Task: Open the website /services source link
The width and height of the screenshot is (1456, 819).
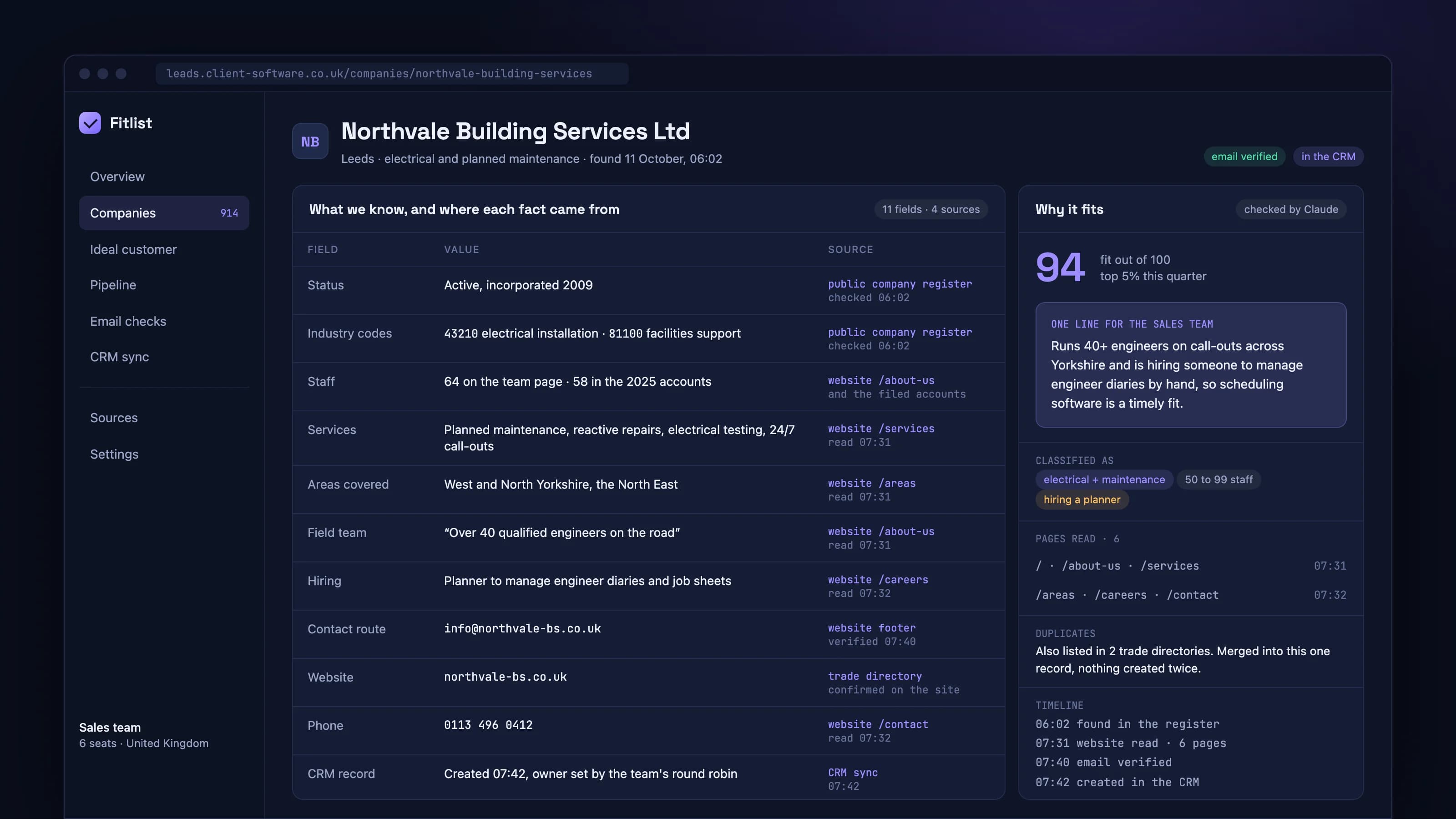Action: (881, 429)
